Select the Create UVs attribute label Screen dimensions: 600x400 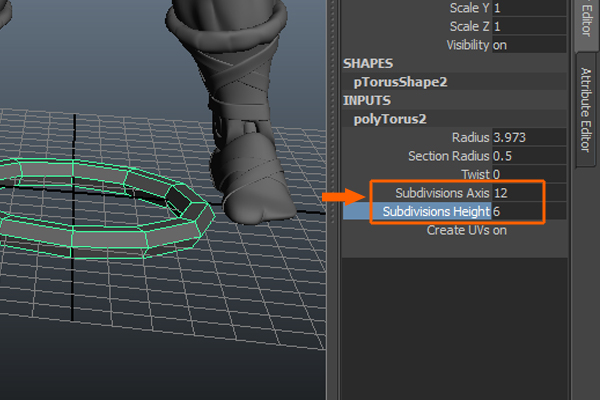(x=458, y=230)
